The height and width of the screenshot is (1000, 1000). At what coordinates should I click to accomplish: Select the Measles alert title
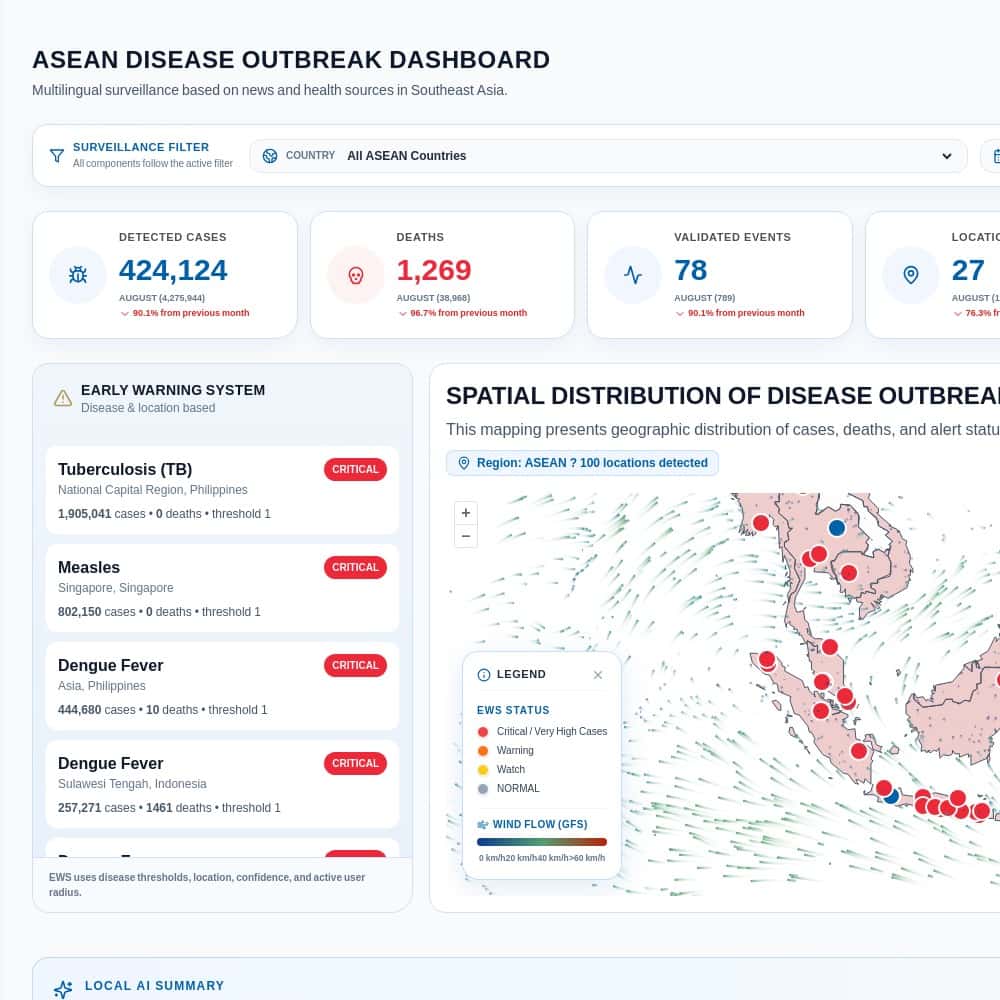[x=89, y=568]
